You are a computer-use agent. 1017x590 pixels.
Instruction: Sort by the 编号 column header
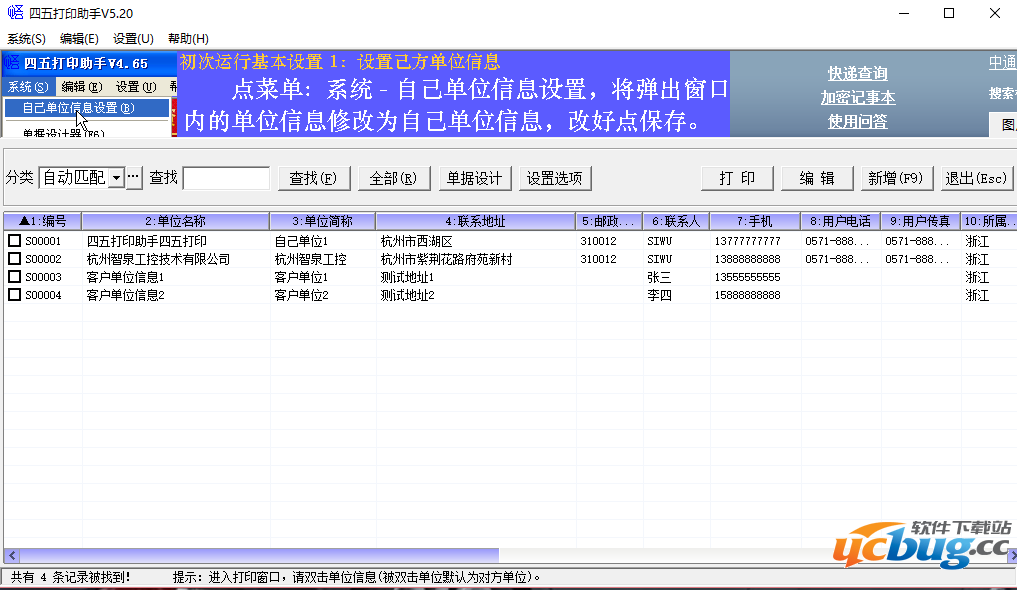point(42,221)
